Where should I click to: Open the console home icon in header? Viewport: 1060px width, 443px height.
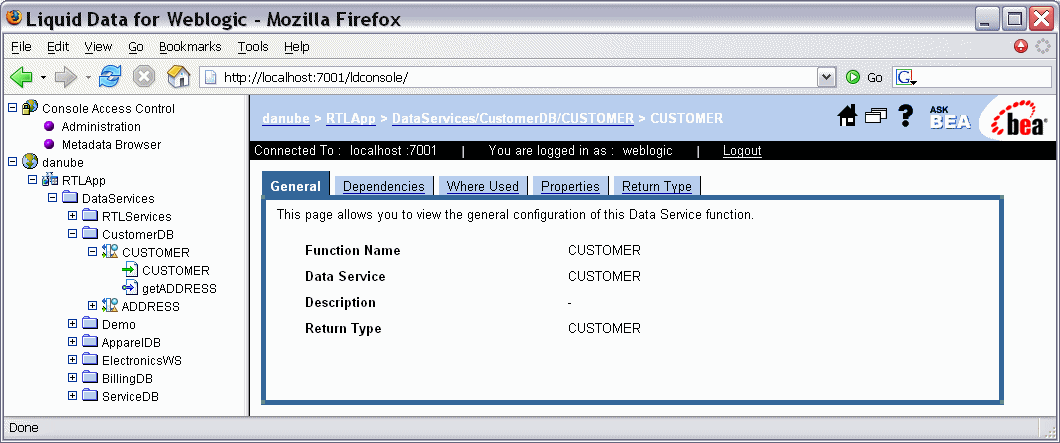click(x=847, y=117)
